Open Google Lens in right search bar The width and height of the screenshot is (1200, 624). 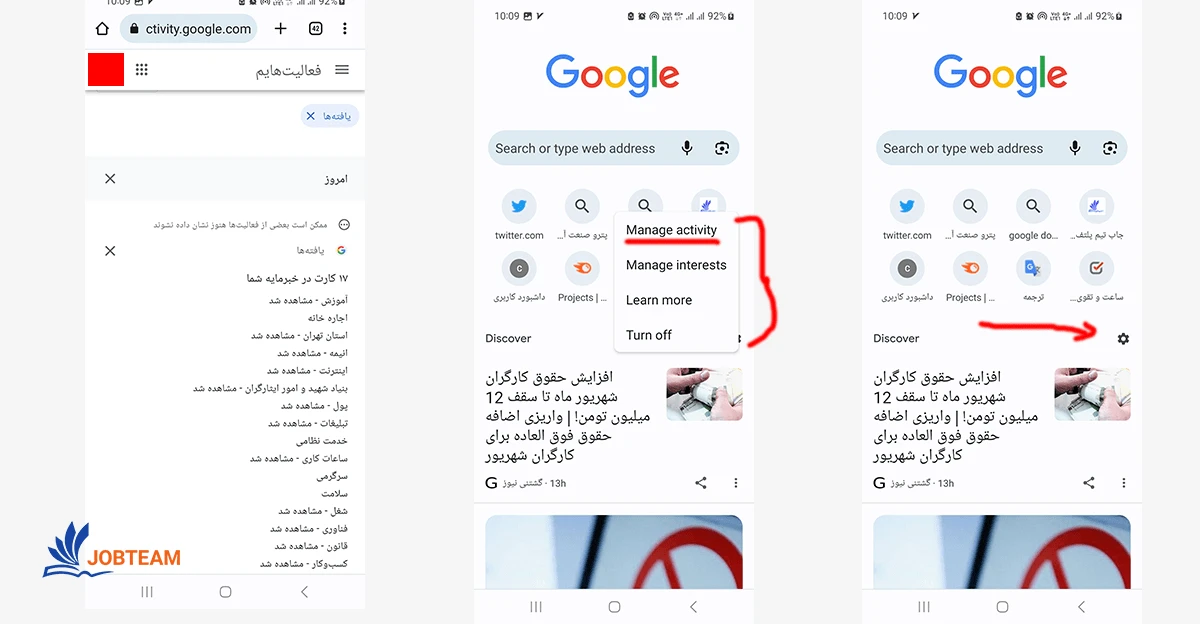pyautogui.click(x=1109, y=148)
